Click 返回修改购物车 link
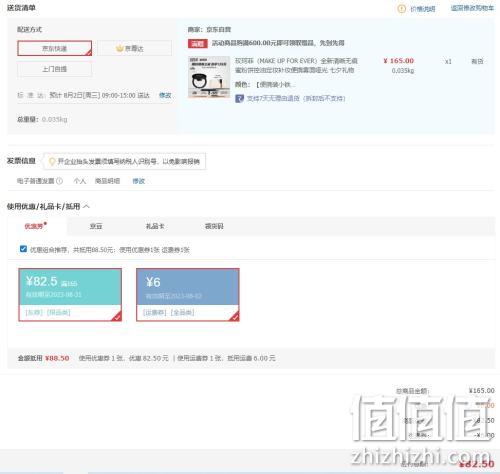500x474 pixels. coord(472,8)
